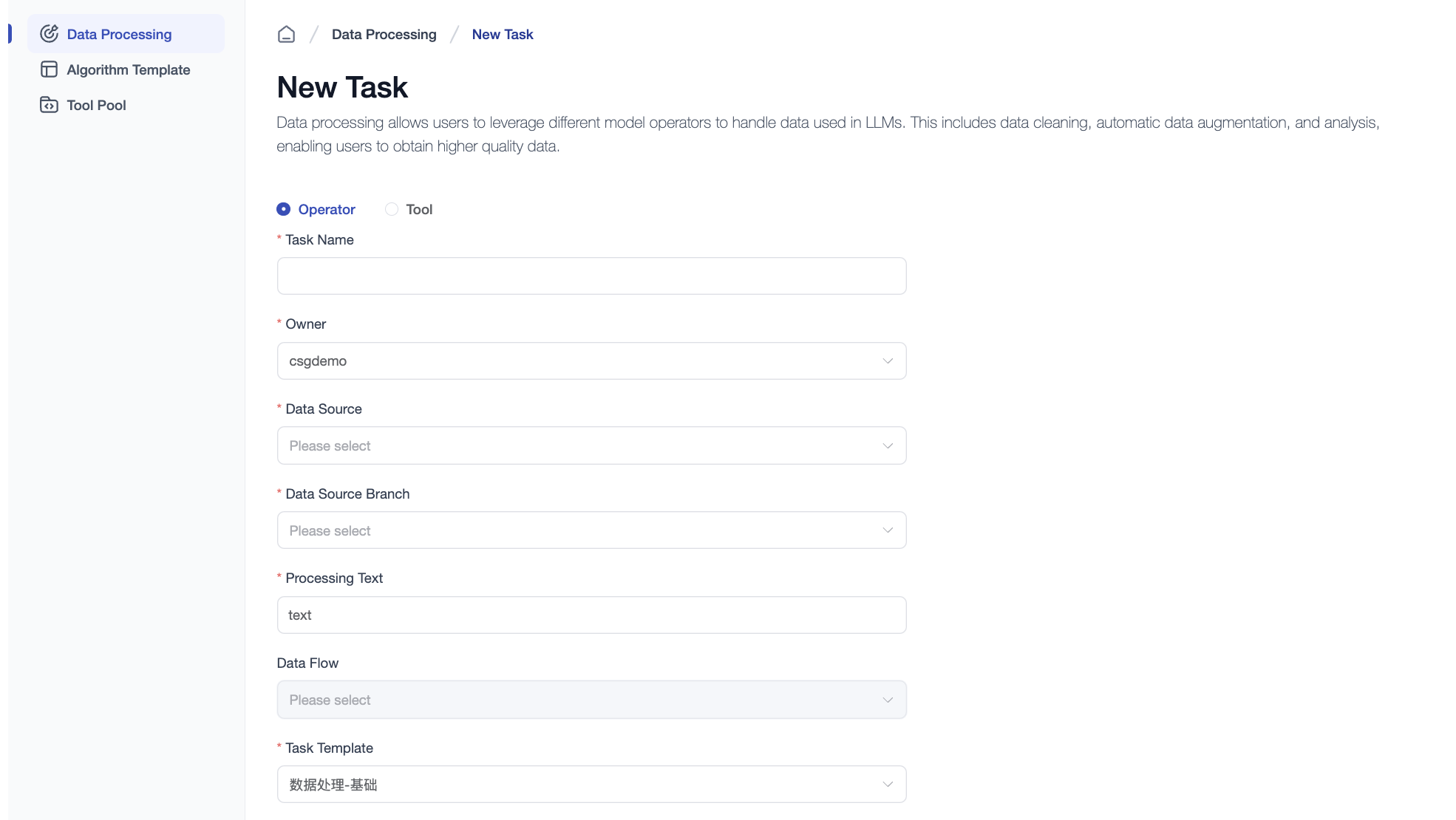
Task: Select the Tool radio button
Action: 390,209
